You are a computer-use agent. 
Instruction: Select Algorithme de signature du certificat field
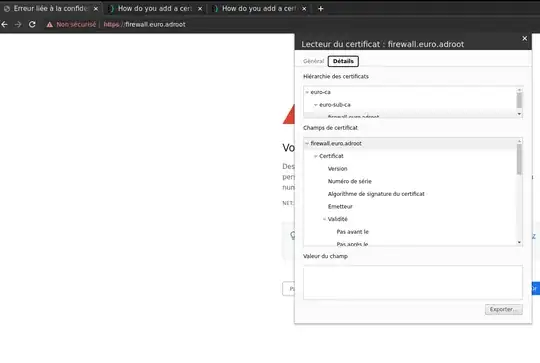point(376,194)
